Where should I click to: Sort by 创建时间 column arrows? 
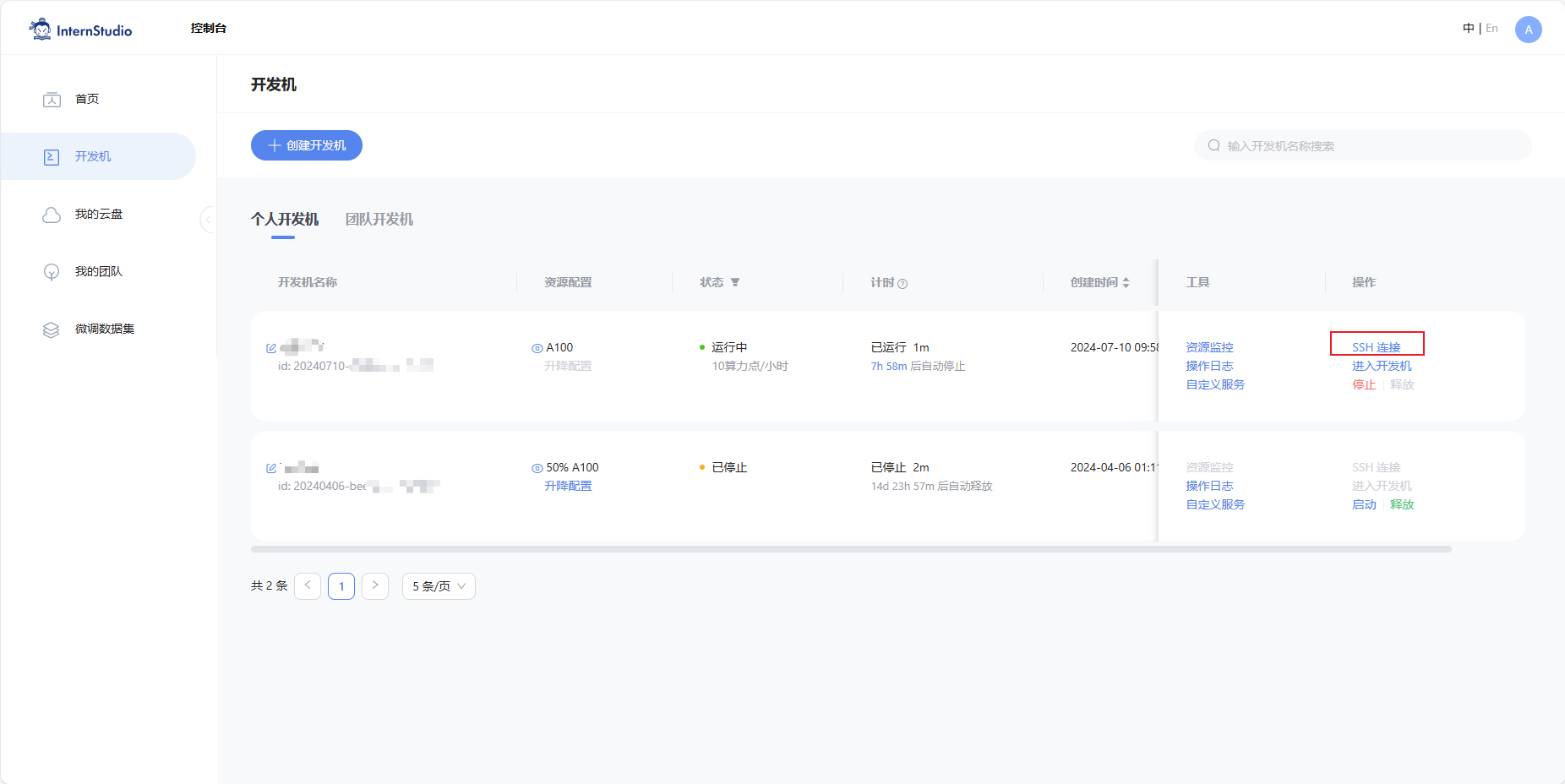tap(1126, 282)
